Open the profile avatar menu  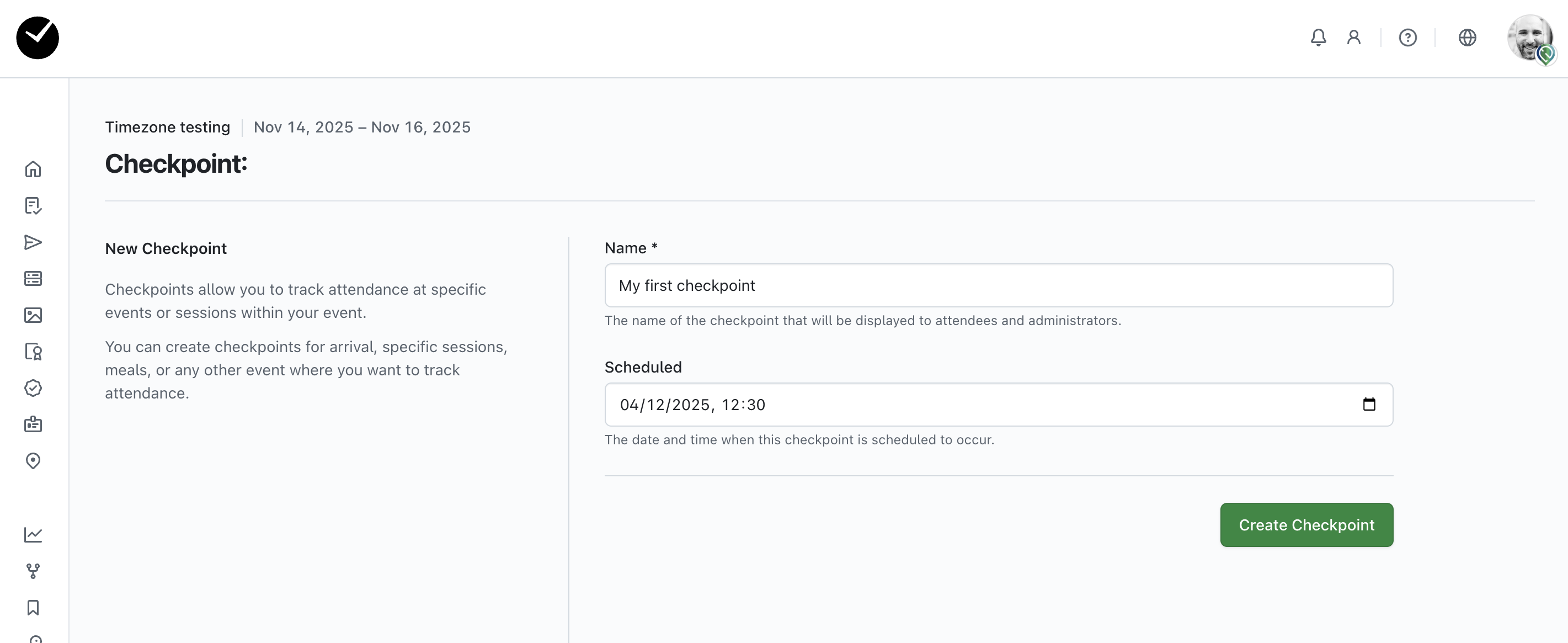tap(1529, 38)
